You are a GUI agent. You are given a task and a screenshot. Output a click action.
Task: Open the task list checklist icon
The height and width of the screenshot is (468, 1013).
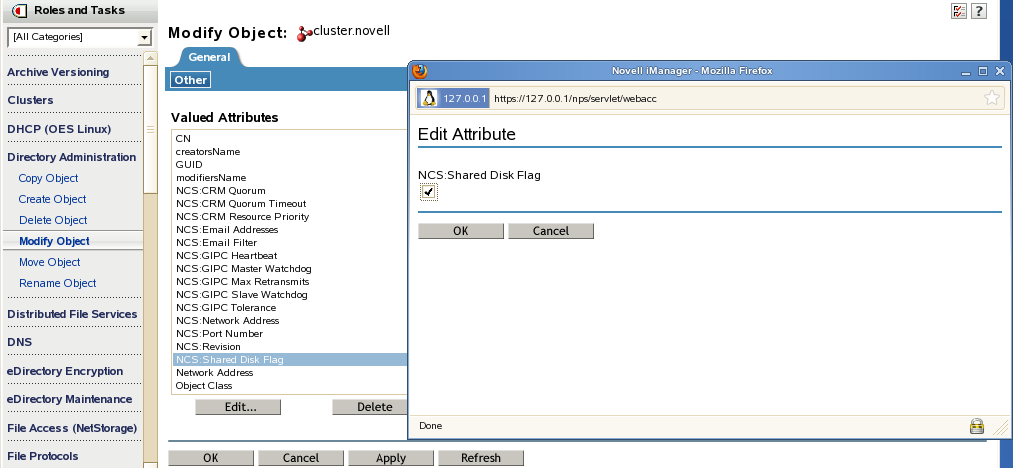point(959,10)
